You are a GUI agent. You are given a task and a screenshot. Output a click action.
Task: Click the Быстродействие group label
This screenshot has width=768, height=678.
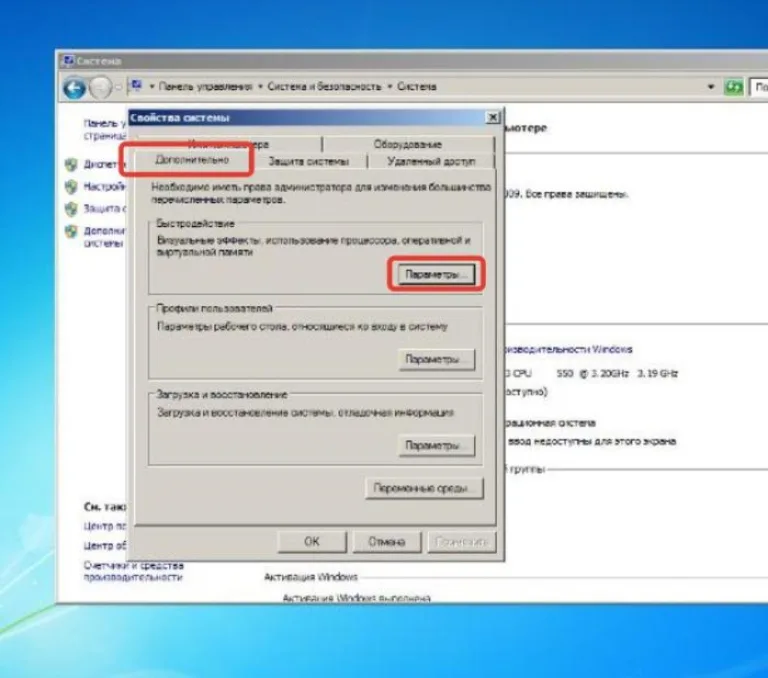coord(195,223)
